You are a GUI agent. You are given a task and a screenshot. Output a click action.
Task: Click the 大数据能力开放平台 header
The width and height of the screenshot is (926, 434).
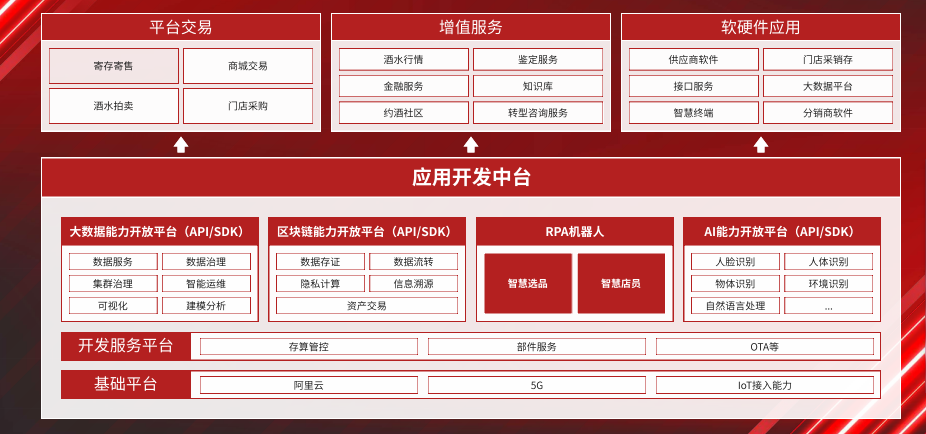point(160,231)
